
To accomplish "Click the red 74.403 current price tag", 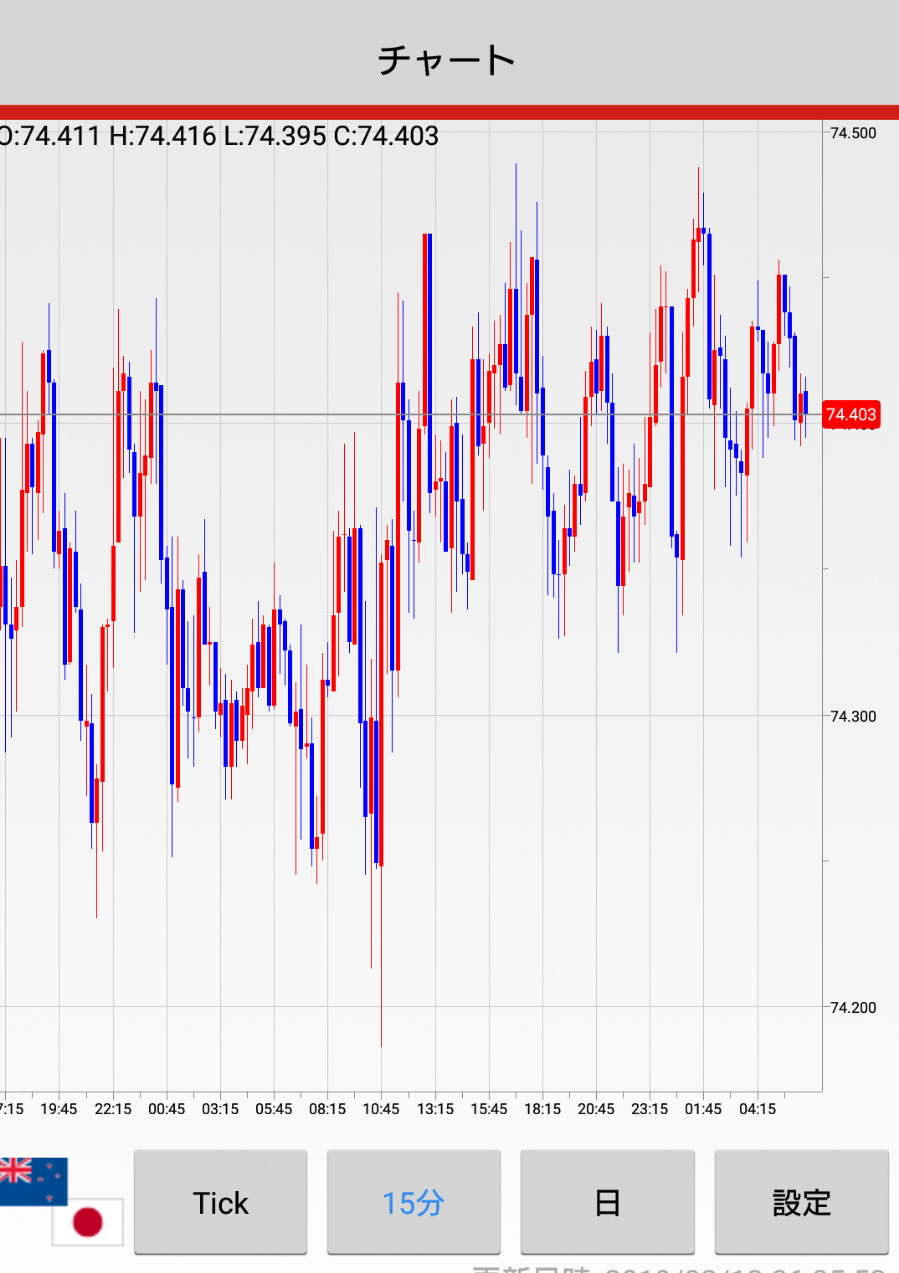I will click(850, 414).
